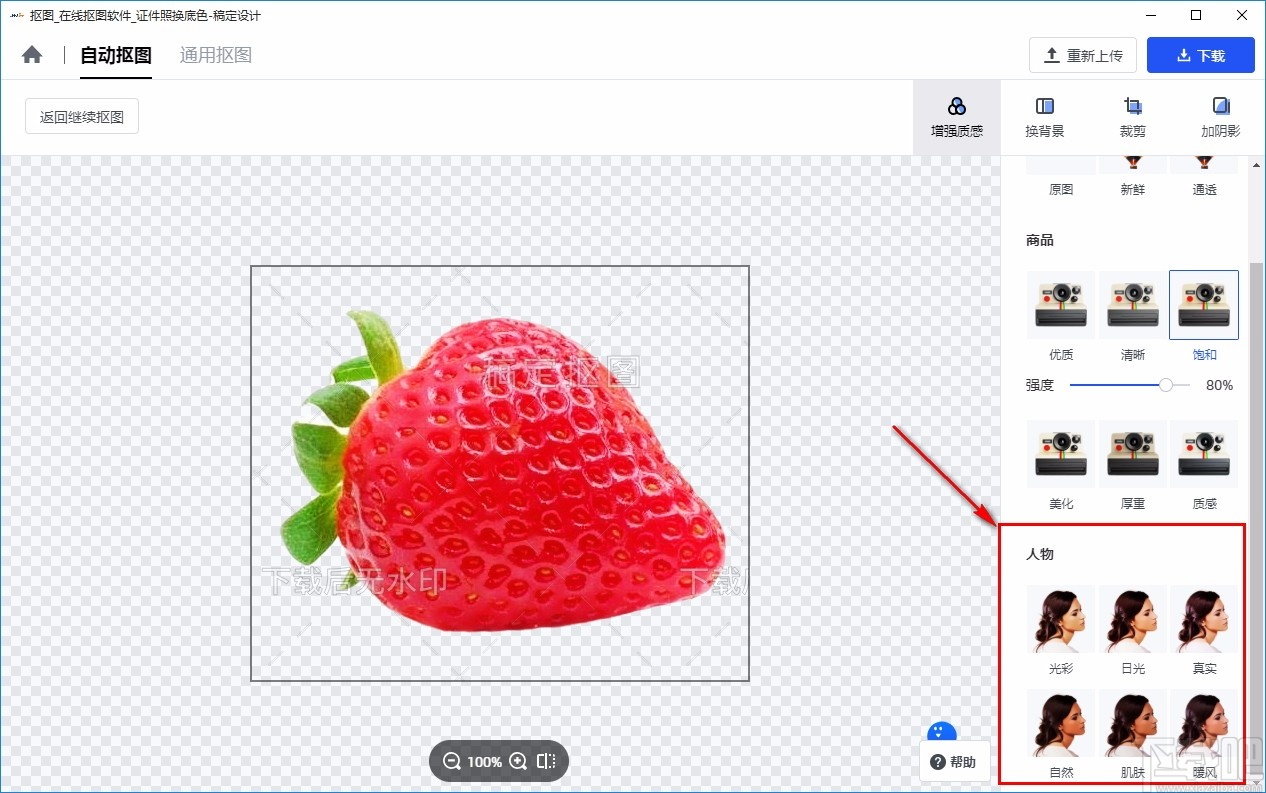Click the 人物 section heading
The height and width of the screenshot is (793, 1266).
point(1040,554)
